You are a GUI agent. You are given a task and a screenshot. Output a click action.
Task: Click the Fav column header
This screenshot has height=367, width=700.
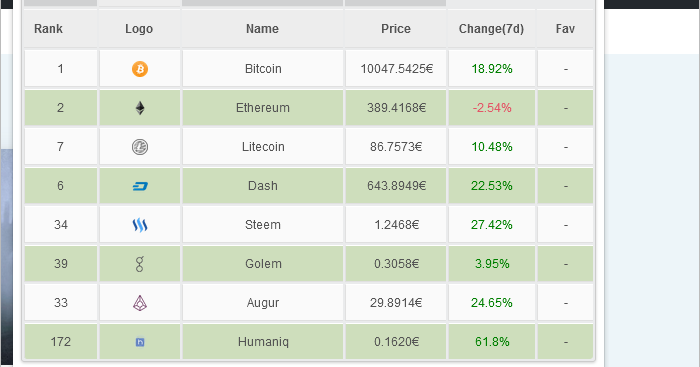(565, 29)
